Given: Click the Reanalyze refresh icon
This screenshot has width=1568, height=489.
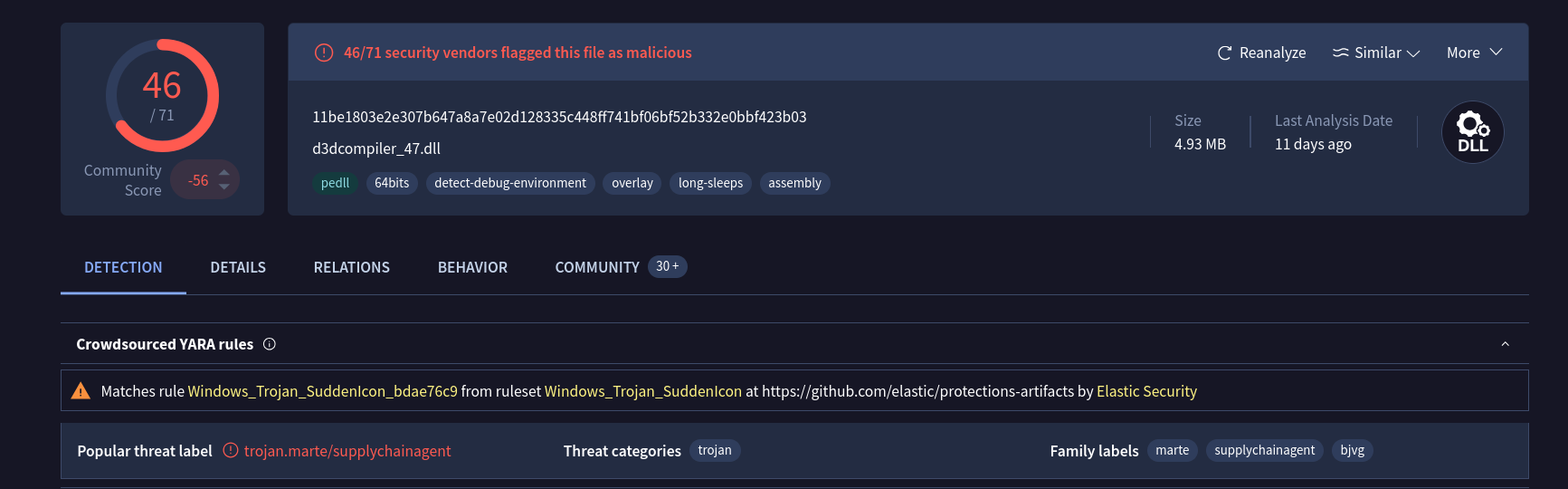Looking at the screenshot, I should (1224, 53).
